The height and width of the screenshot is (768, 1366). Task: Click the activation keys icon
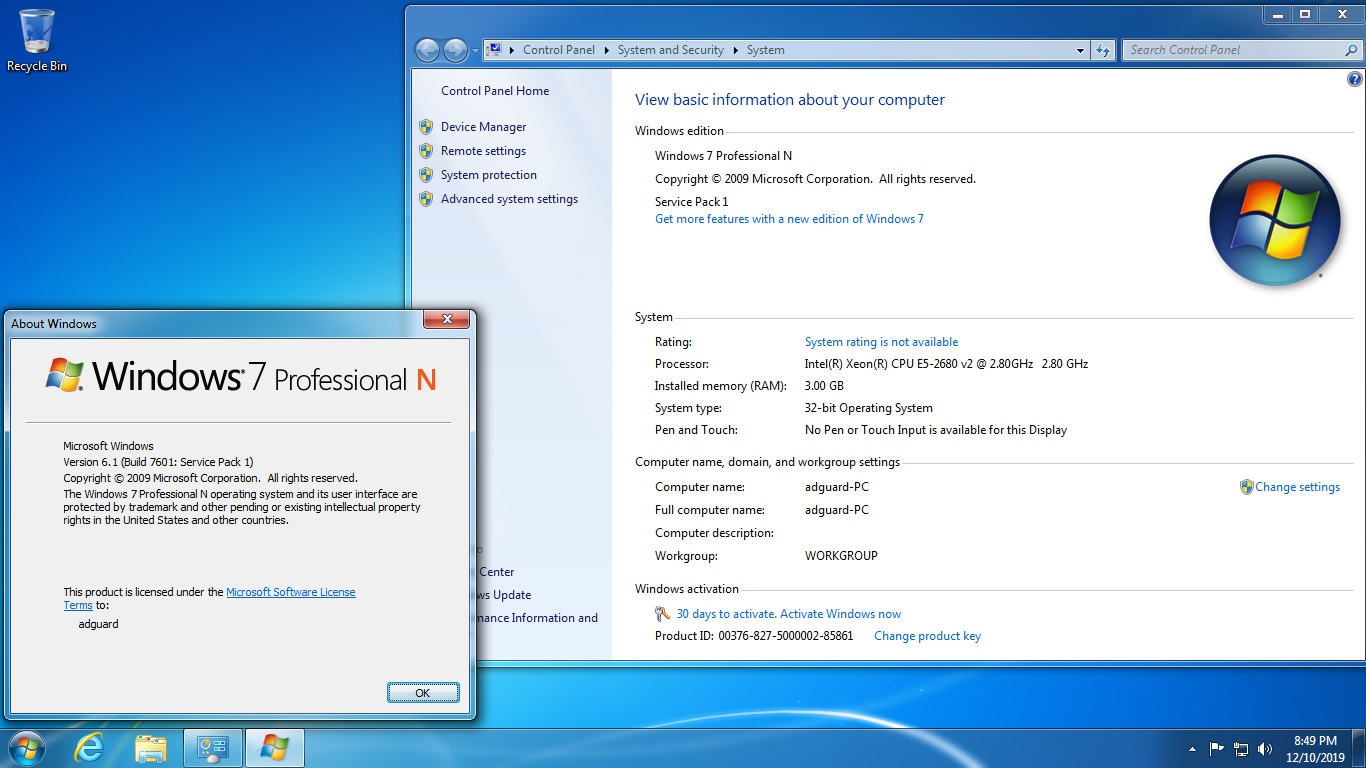(x=662, y=614)
